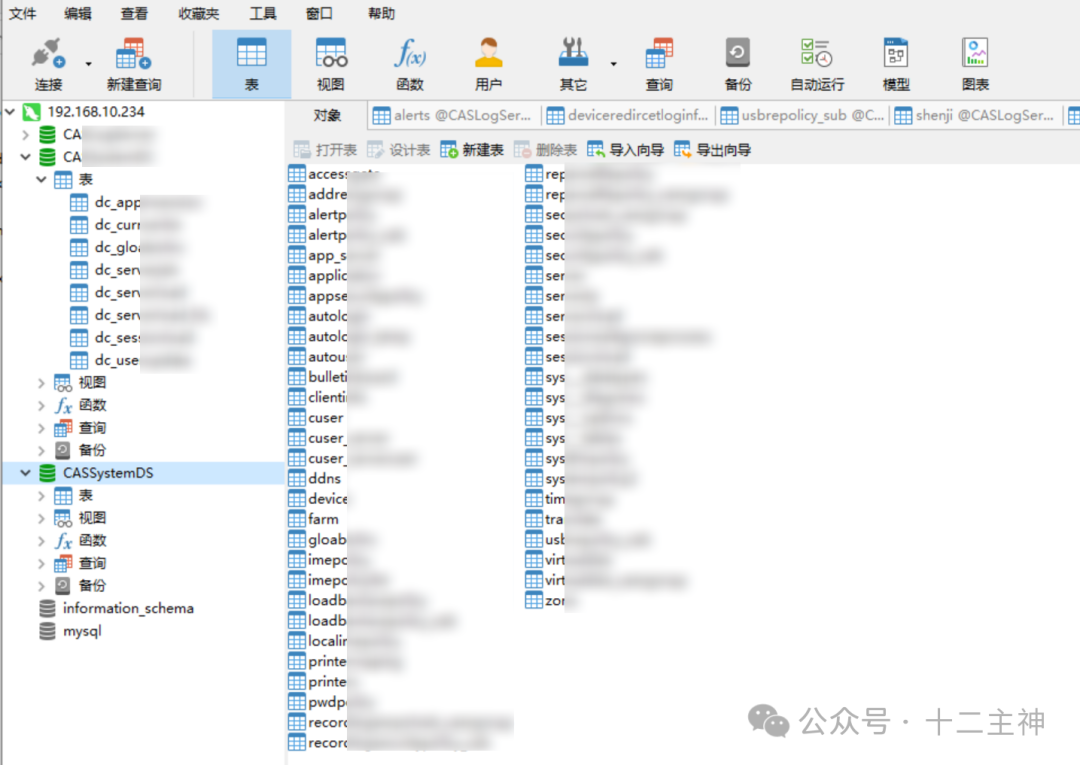The width and height of the screenshot is (1080, 765).
Task: Expand 函数 under CASSystemDS
Action: pyautogui.click(x=41, y=541)
